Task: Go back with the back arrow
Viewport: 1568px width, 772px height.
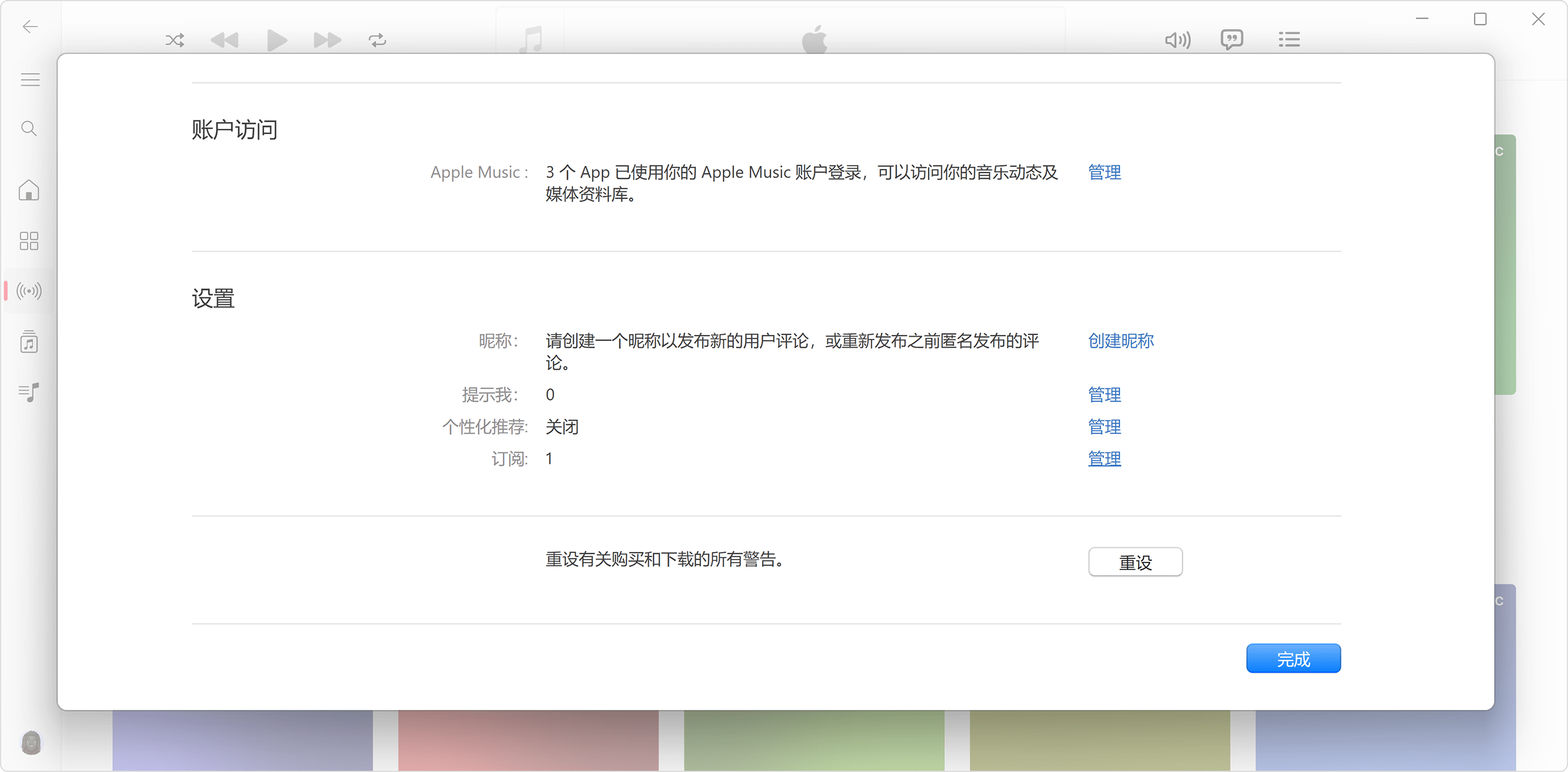Action: click(x=30, y=26)
